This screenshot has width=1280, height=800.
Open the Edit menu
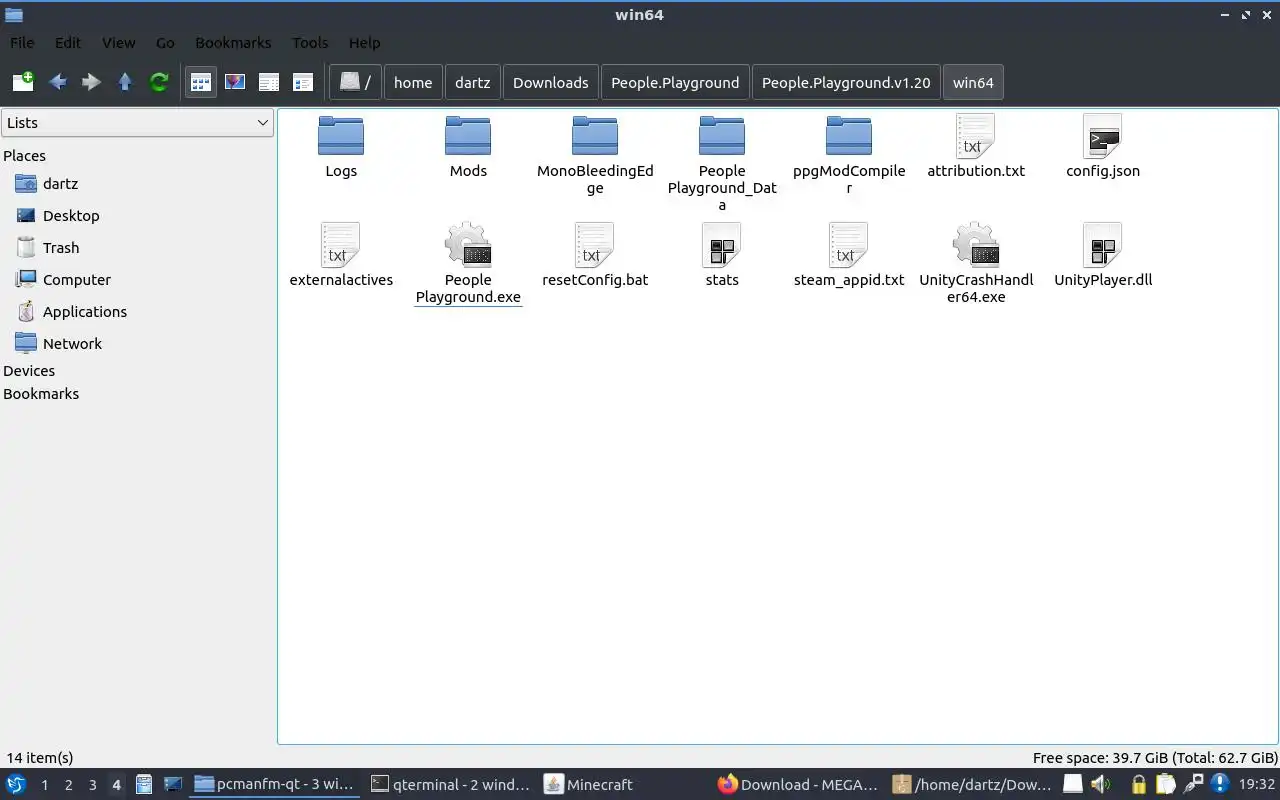pyautogui.click(x=68, y=43)
